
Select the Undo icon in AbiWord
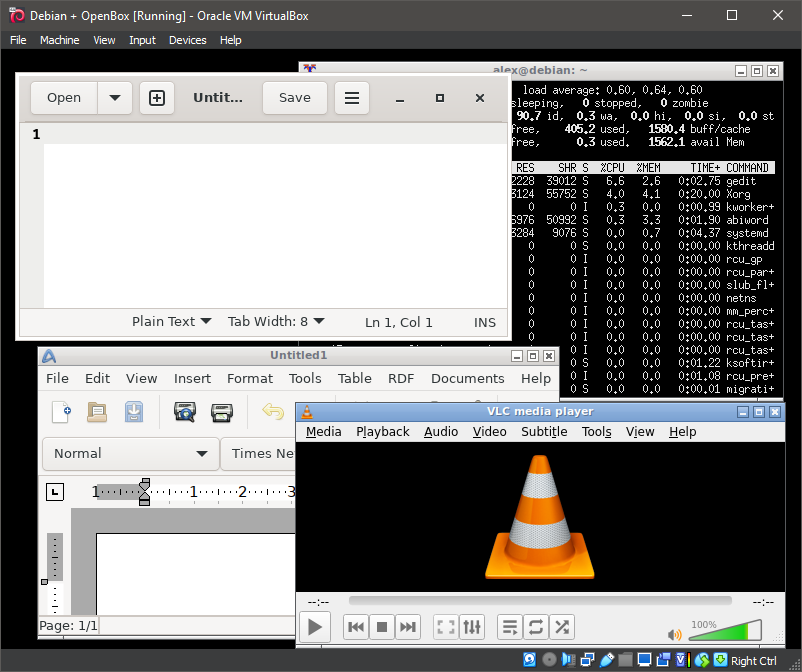[271, 412]
